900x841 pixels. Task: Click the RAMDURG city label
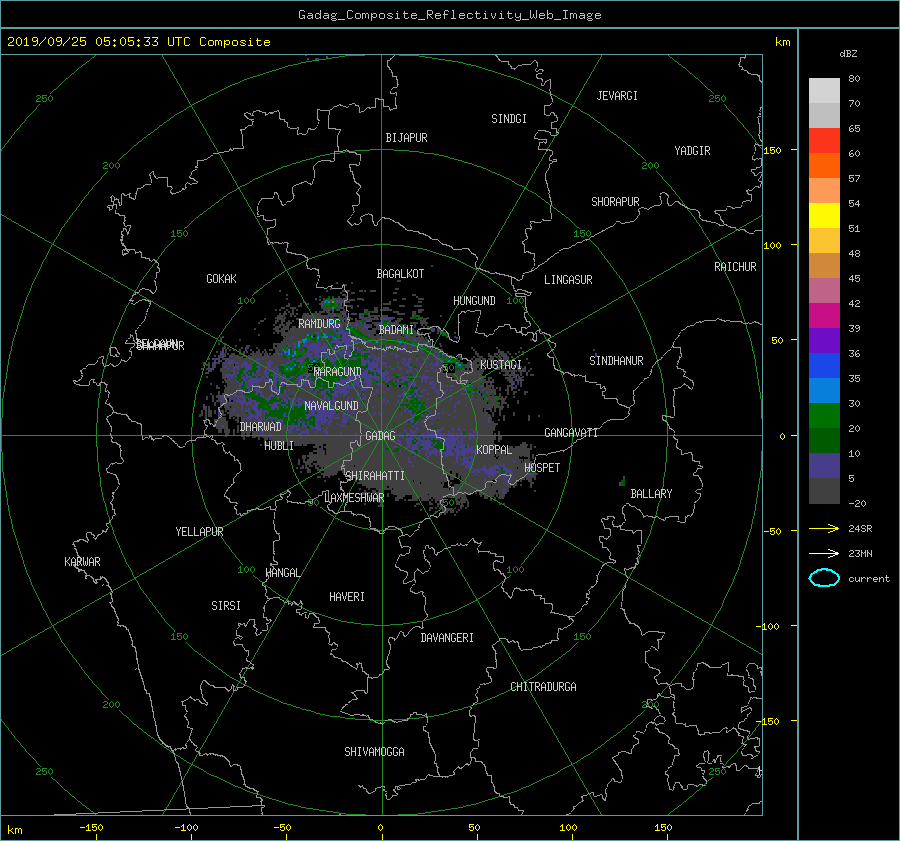319,324
